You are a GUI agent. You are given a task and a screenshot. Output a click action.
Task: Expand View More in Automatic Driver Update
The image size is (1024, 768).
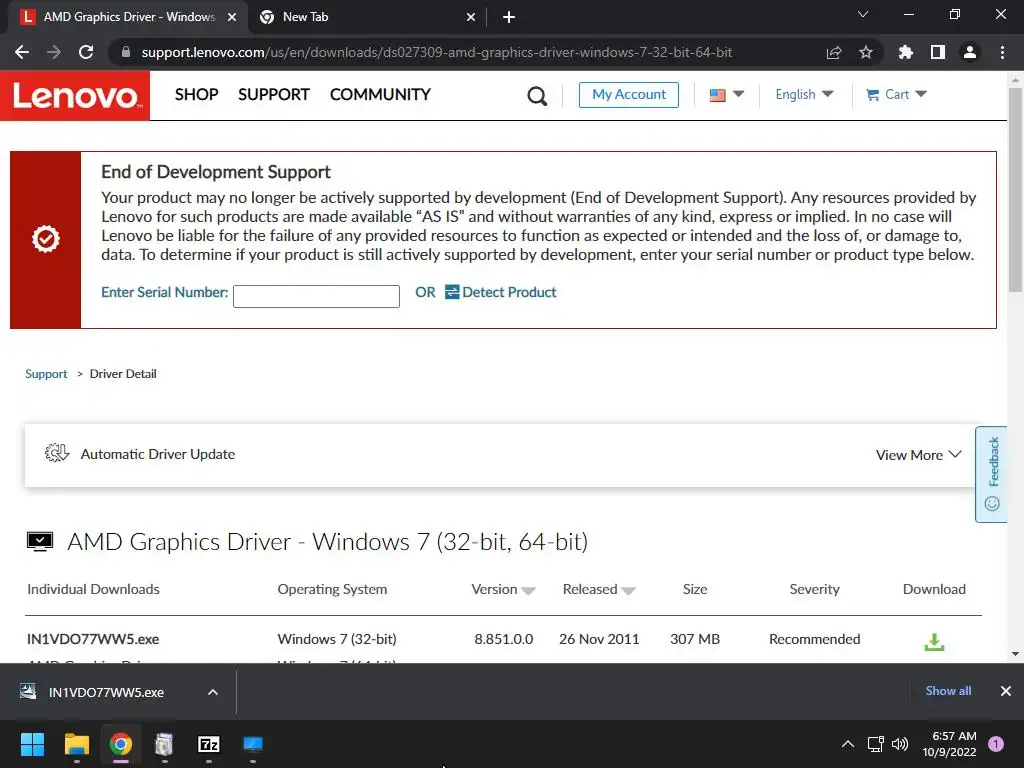tap(918, 455)
